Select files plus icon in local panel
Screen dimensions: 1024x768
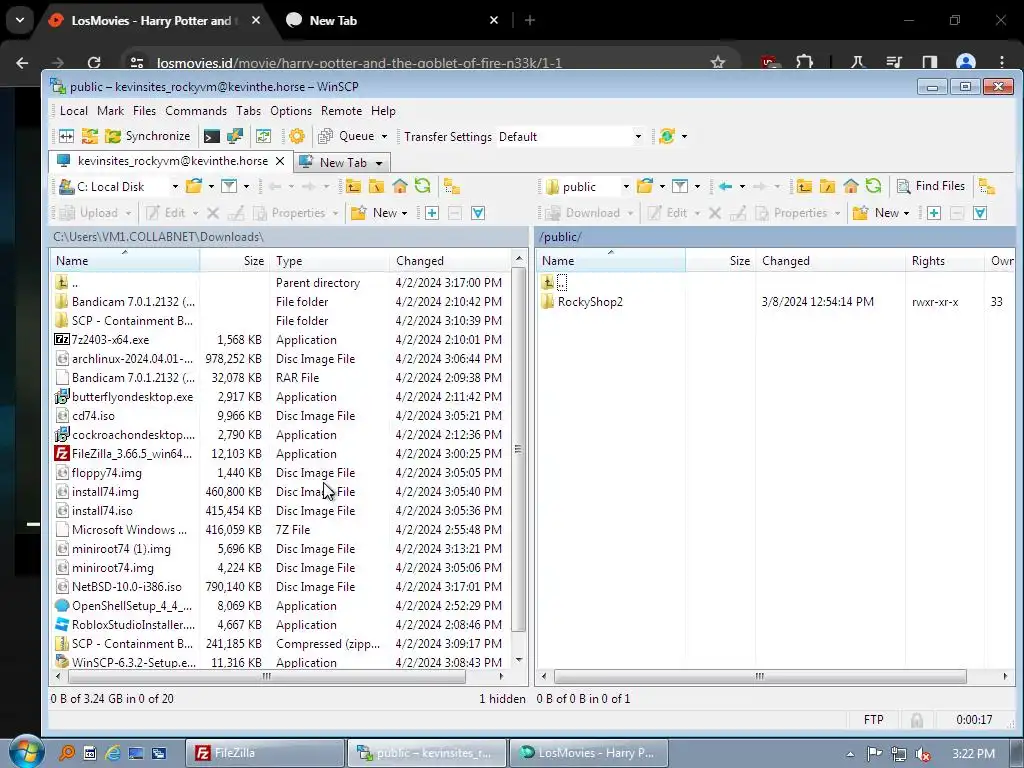pyautogui.click(x=432, y=213)
